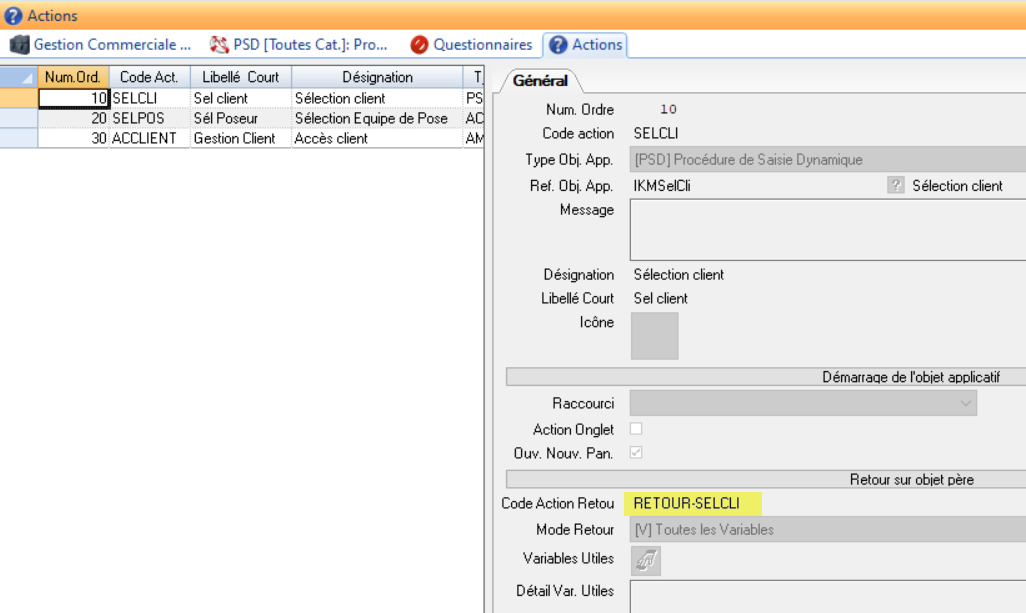Viewport: 1026px width, 613px height.
Task: Click the Actions window title help icon
Action: pyautogui.click(x=13, y=16)
